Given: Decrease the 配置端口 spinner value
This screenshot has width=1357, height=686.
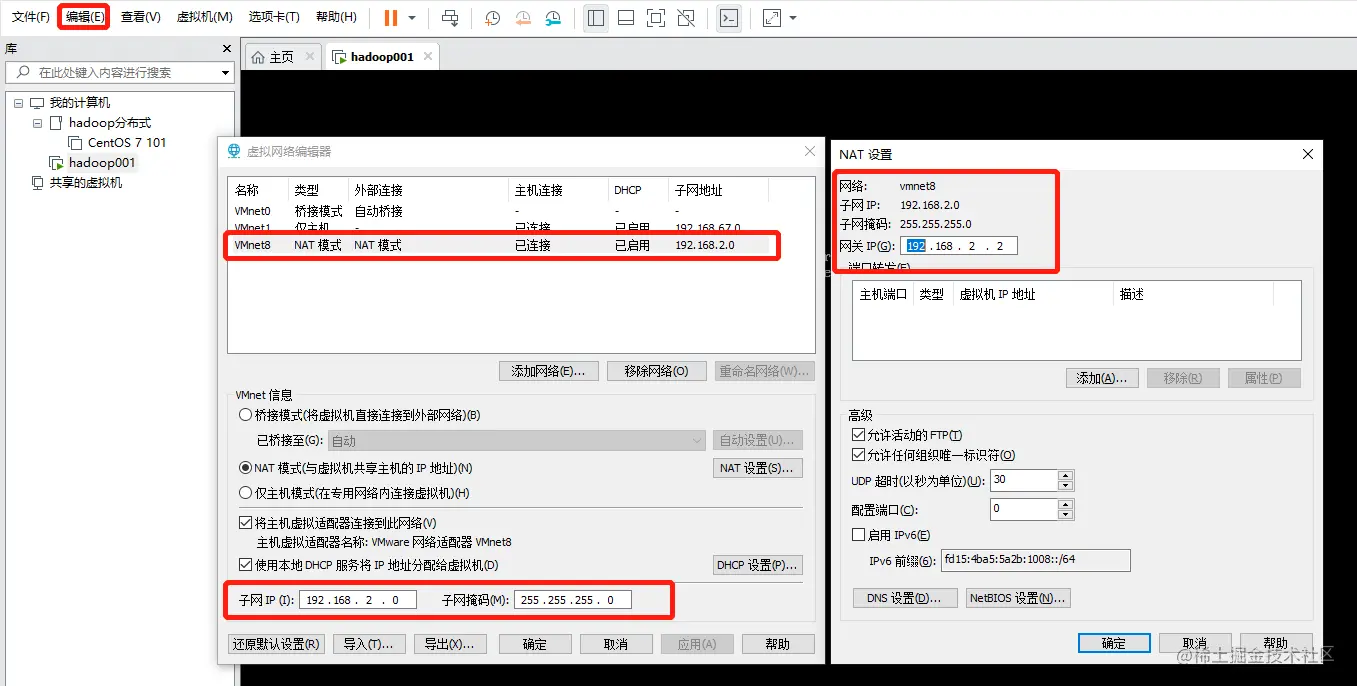Looking at the screenshot, I should [x=1065, y=515].
